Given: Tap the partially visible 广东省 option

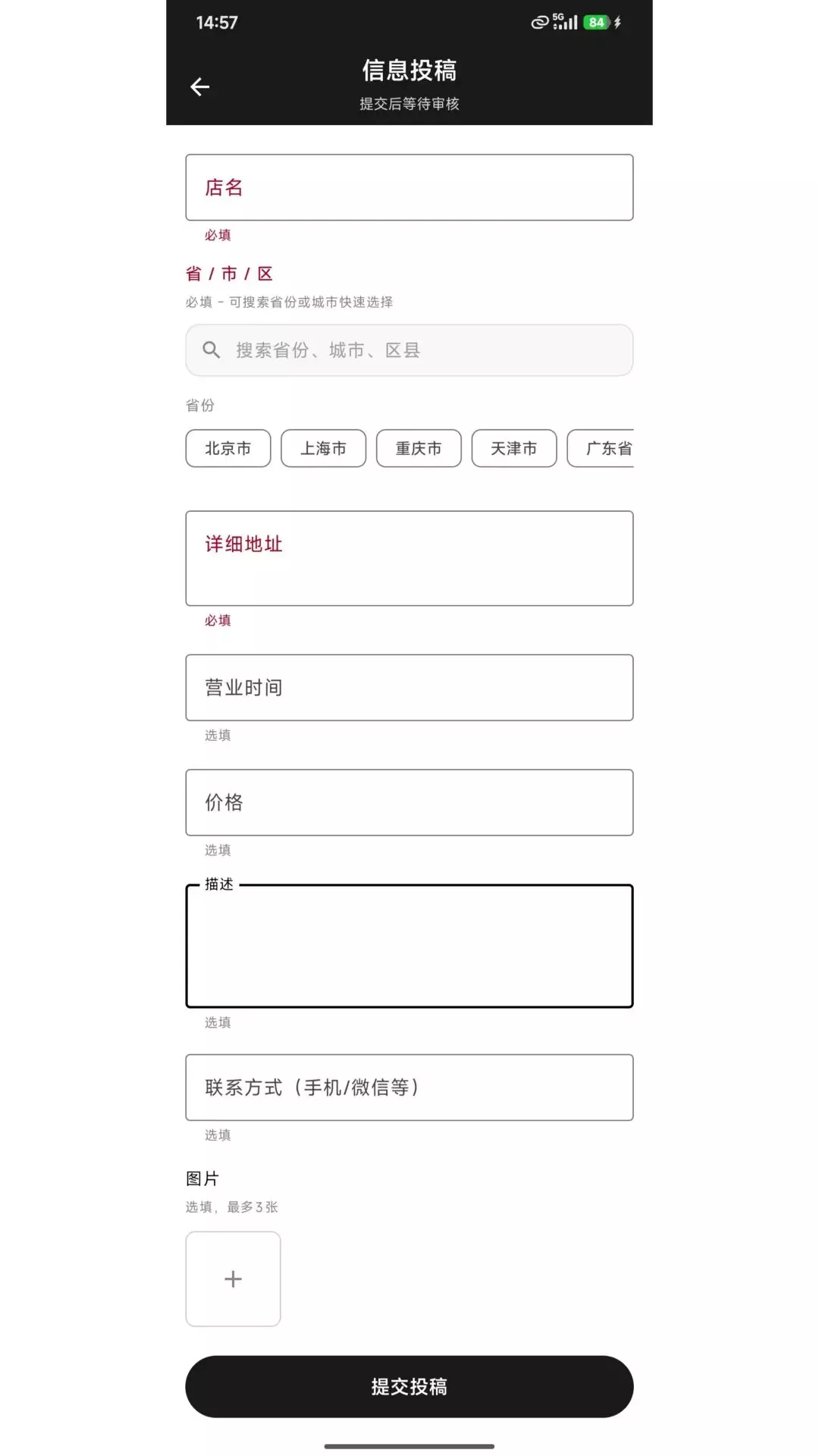Looking at the screenshot, I should 607,448.
